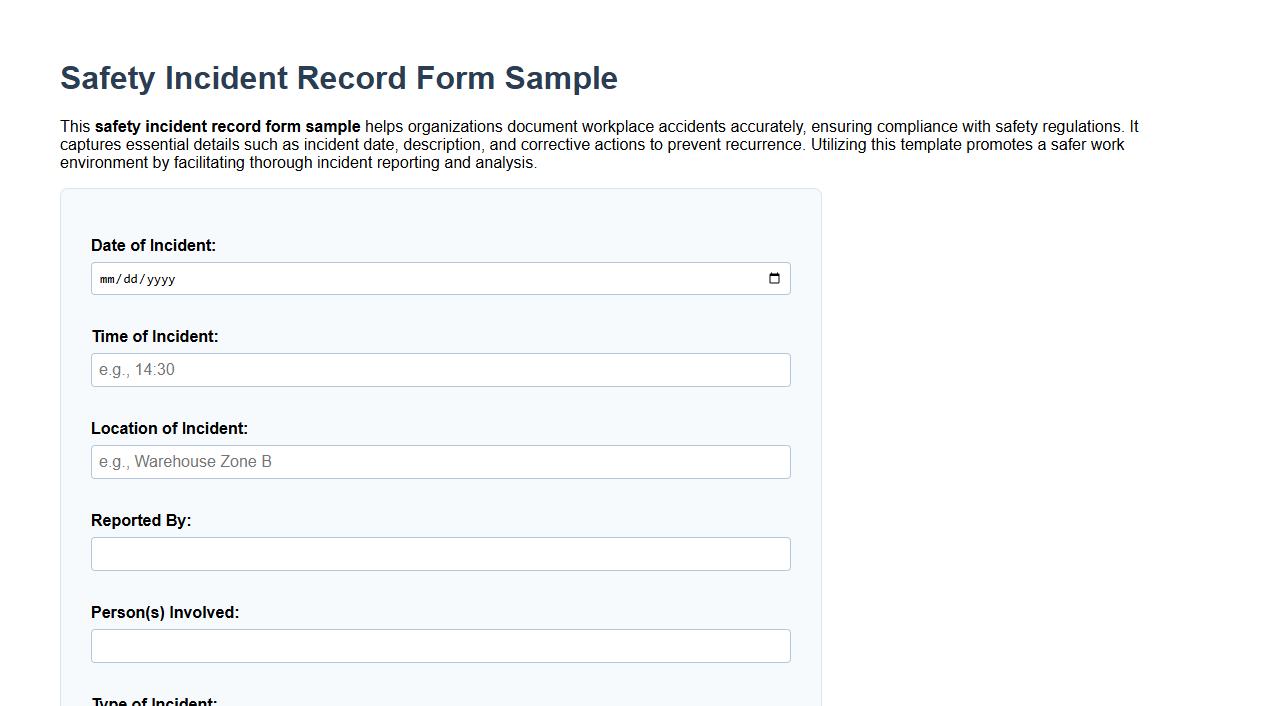The image size is (1263, 706).
Task: Click the bold safety incident record form sample text
Action: 227,127
